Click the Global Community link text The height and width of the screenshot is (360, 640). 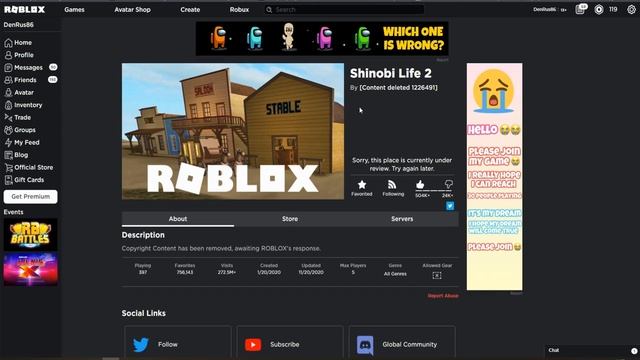point(409,344)
